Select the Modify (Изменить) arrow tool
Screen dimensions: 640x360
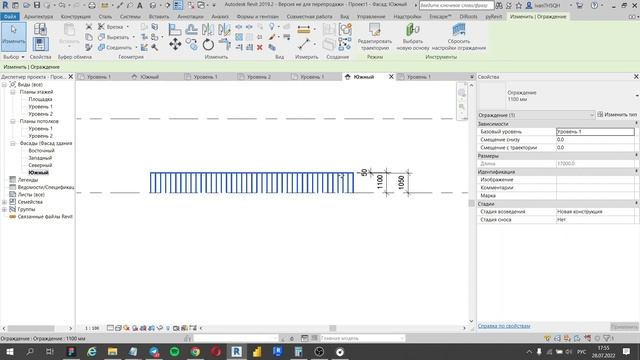(x=13, y=37)
